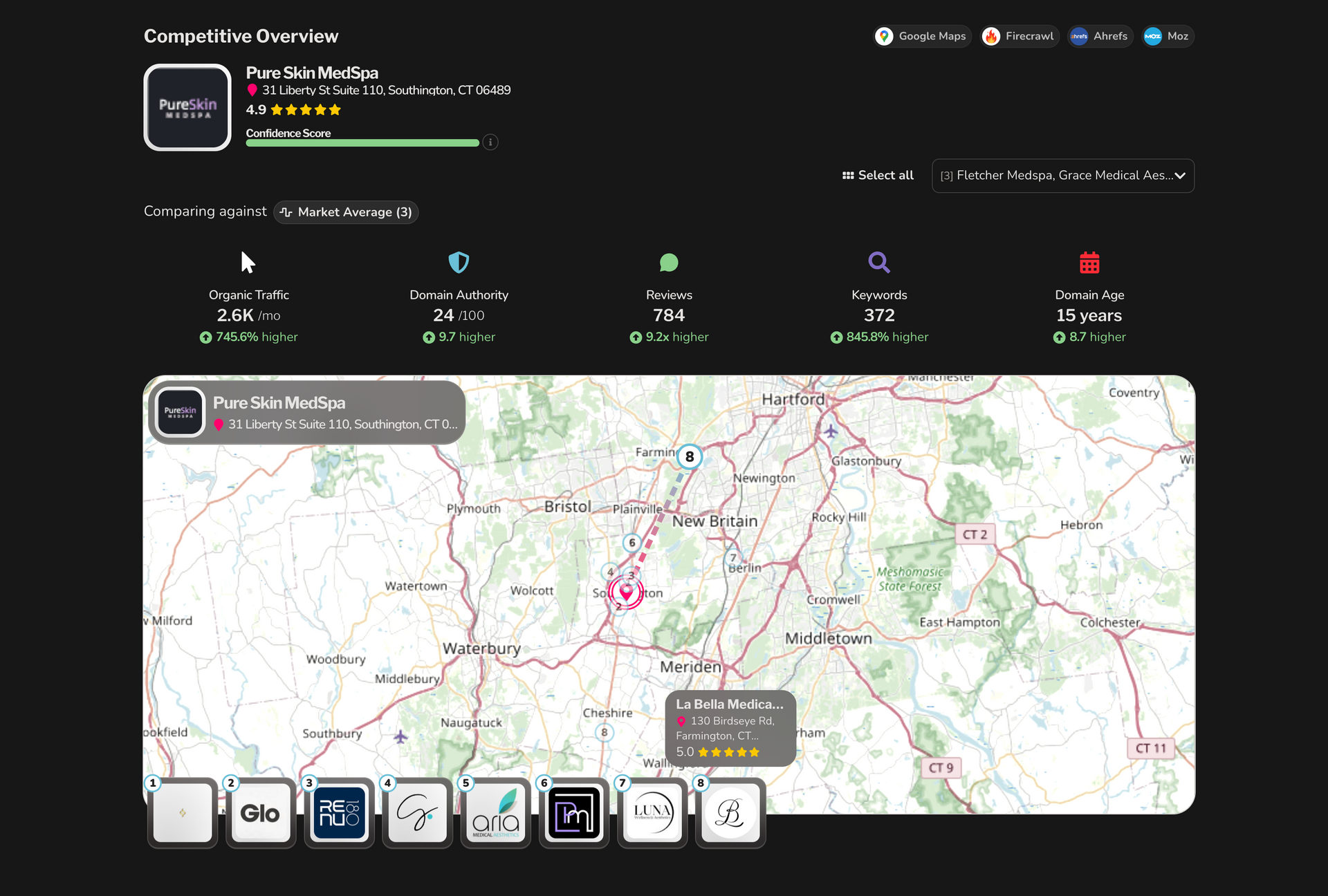
Task: Select the Luna competitor thumbnail
Action: click(652, 813)
